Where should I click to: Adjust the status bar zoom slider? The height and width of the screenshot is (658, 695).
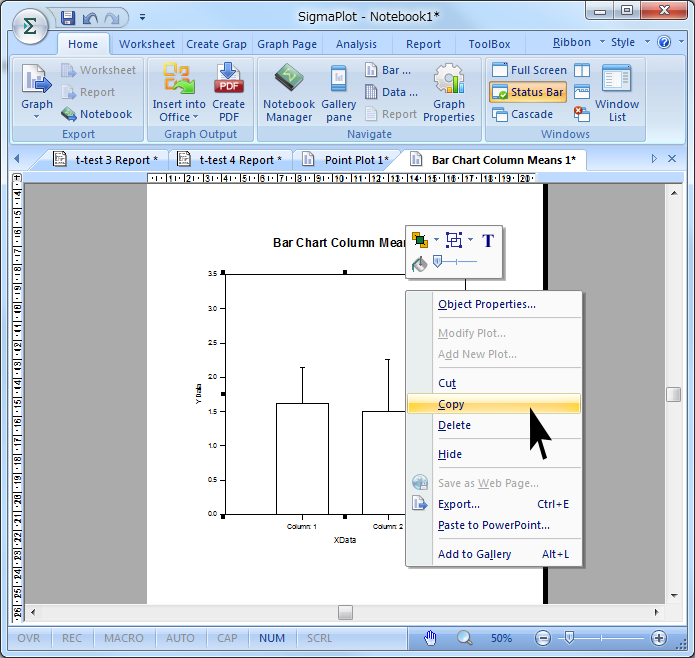click(570, 638)
